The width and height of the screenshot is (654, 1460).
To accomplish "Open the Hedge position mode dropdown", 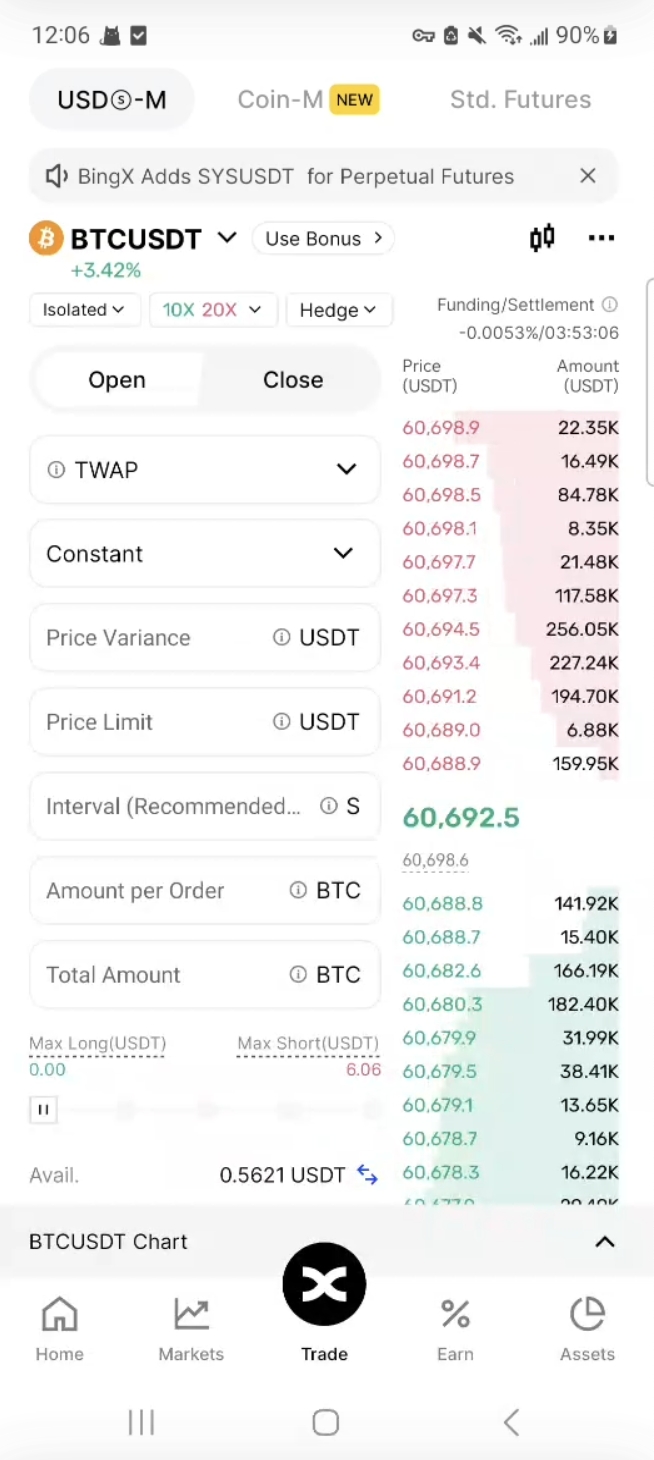I will pos(338,310).
